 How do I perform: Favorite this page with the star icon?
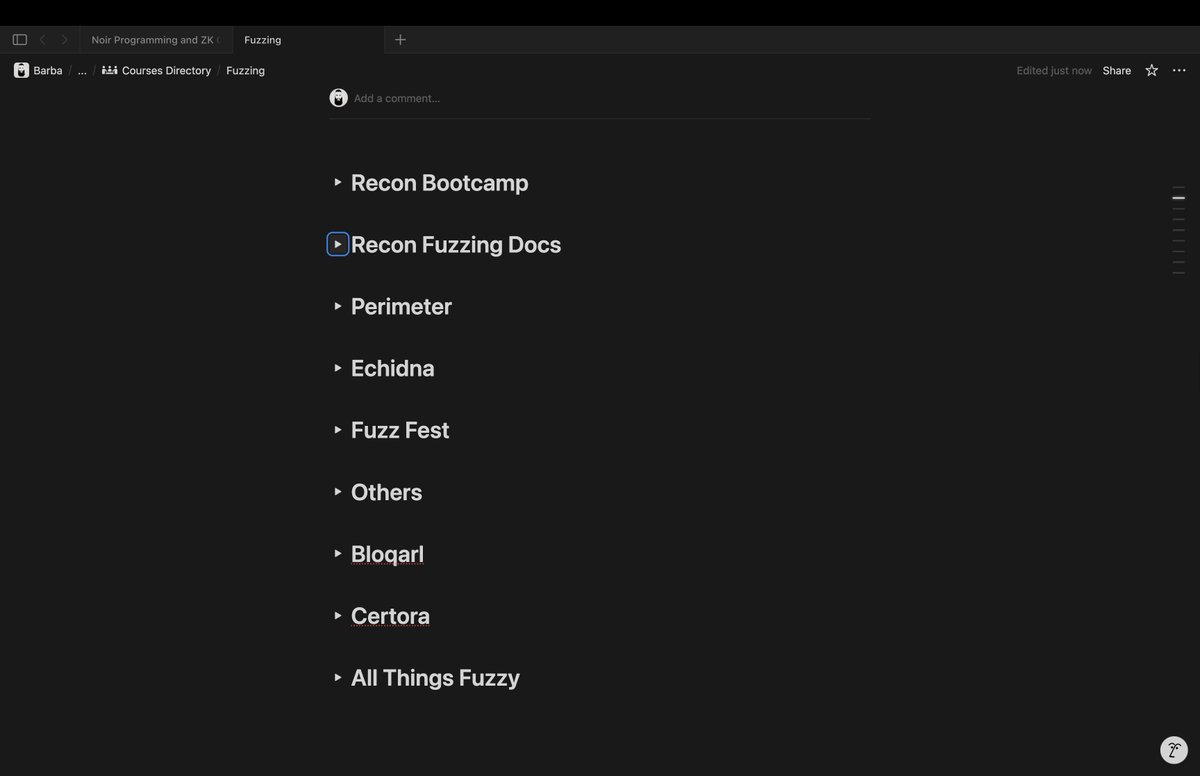(x=1152, y=70)
